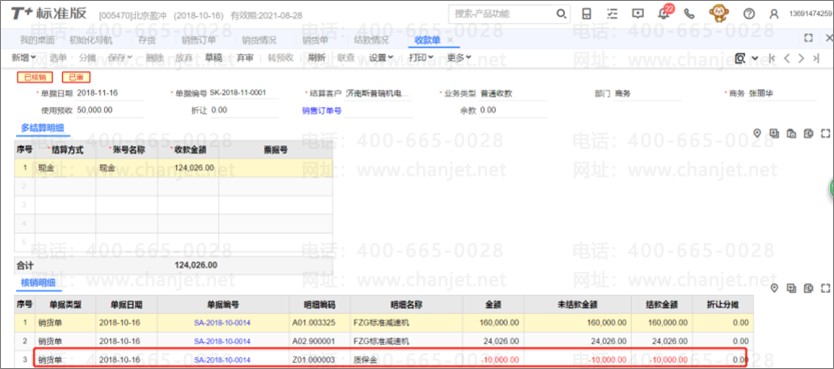Click the 选单 toolbar button
This screenshot has width=834, height=369.
point(58,57)
